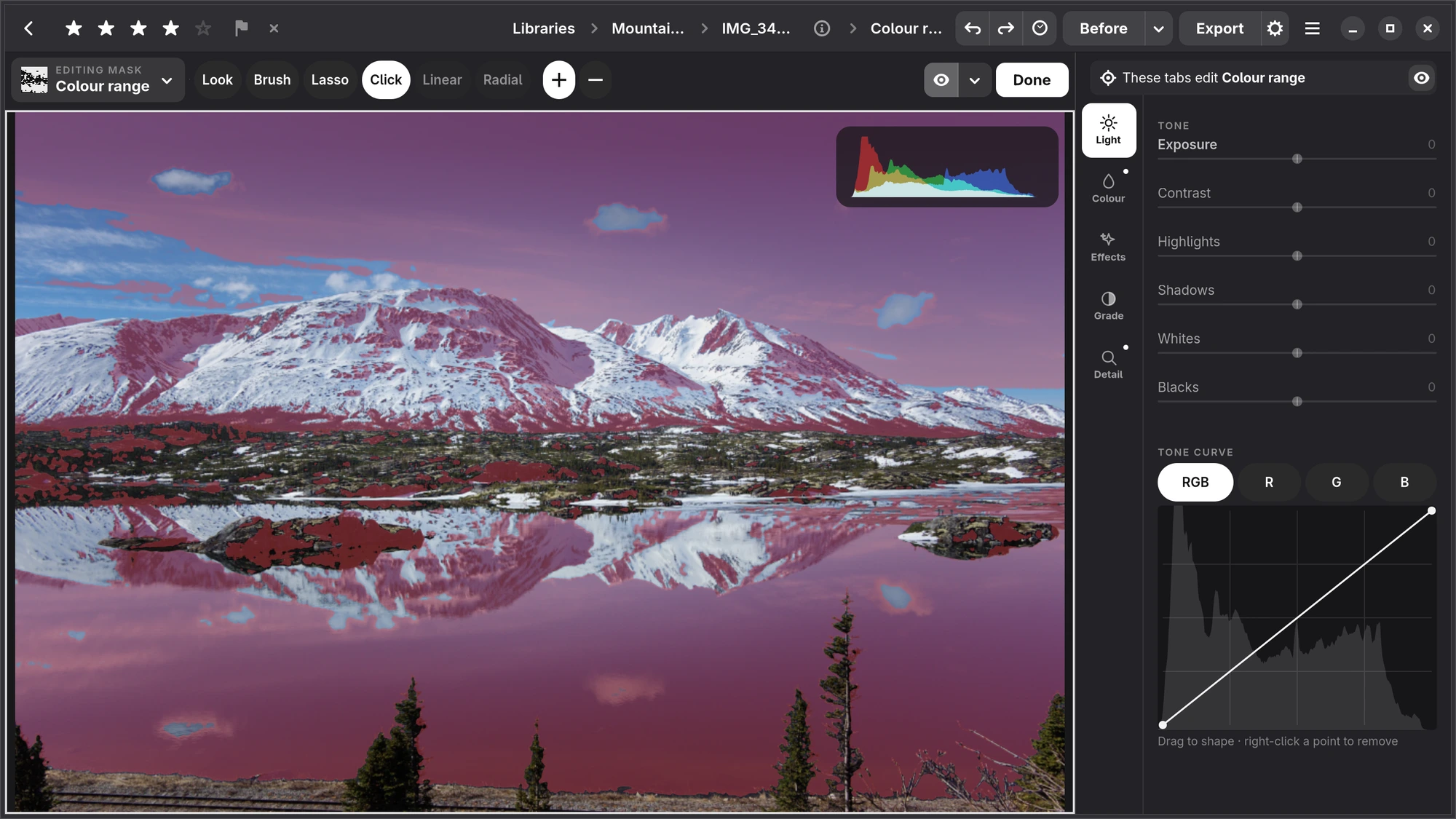The width and height of the screenshot is (1456, 819).
Task: Navigate to Libraries breadcrumb
Action: click(x=544, y=28)
